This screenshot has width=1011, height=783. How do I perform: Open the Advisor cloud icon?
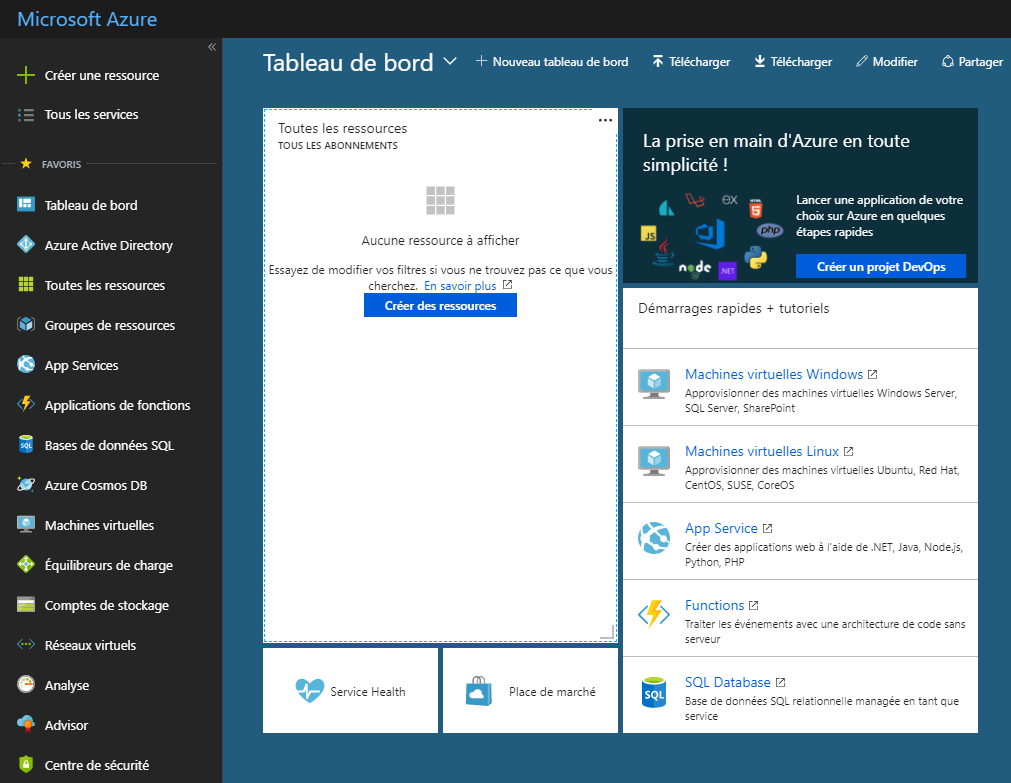26,724
